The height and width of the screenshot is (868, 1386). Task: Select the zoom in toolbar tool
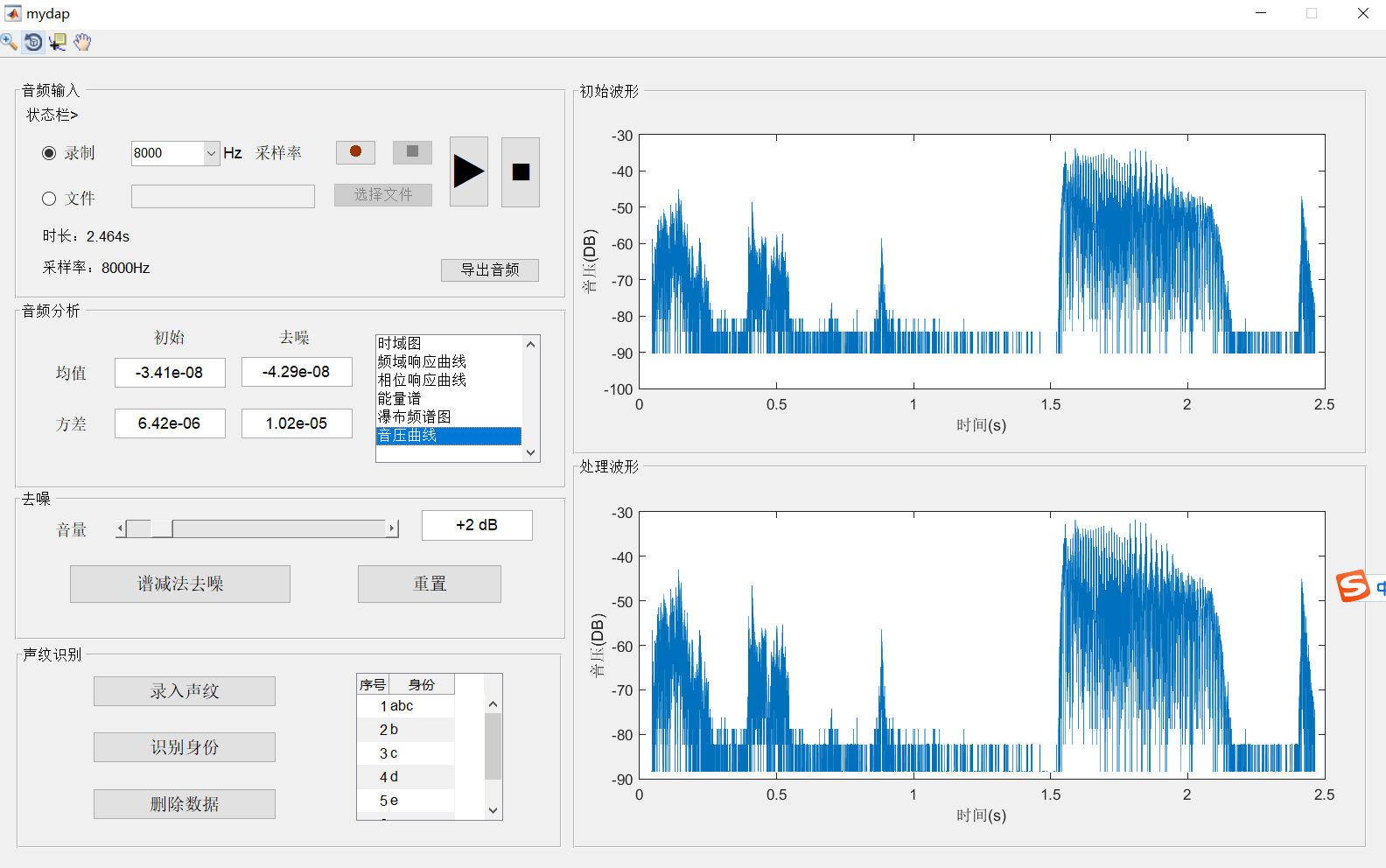(x=9, y=41)
